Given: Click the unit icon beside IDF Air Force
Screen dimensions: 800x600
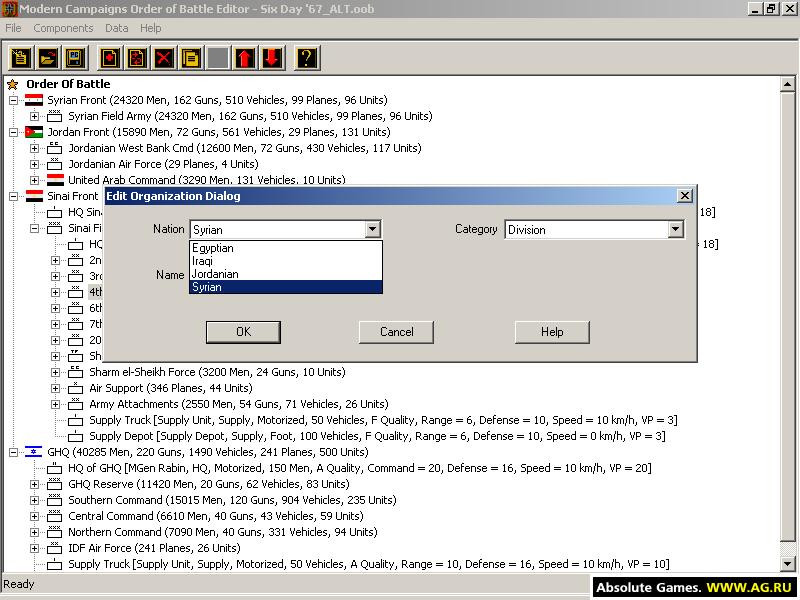Looking at the screenshot, I should point(55,548).
